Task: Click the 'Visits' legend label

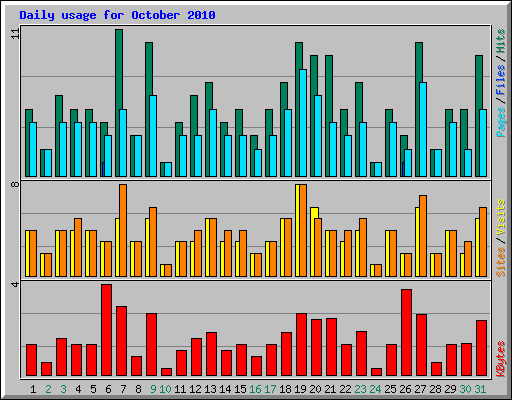Action: (x=501, y=218)
